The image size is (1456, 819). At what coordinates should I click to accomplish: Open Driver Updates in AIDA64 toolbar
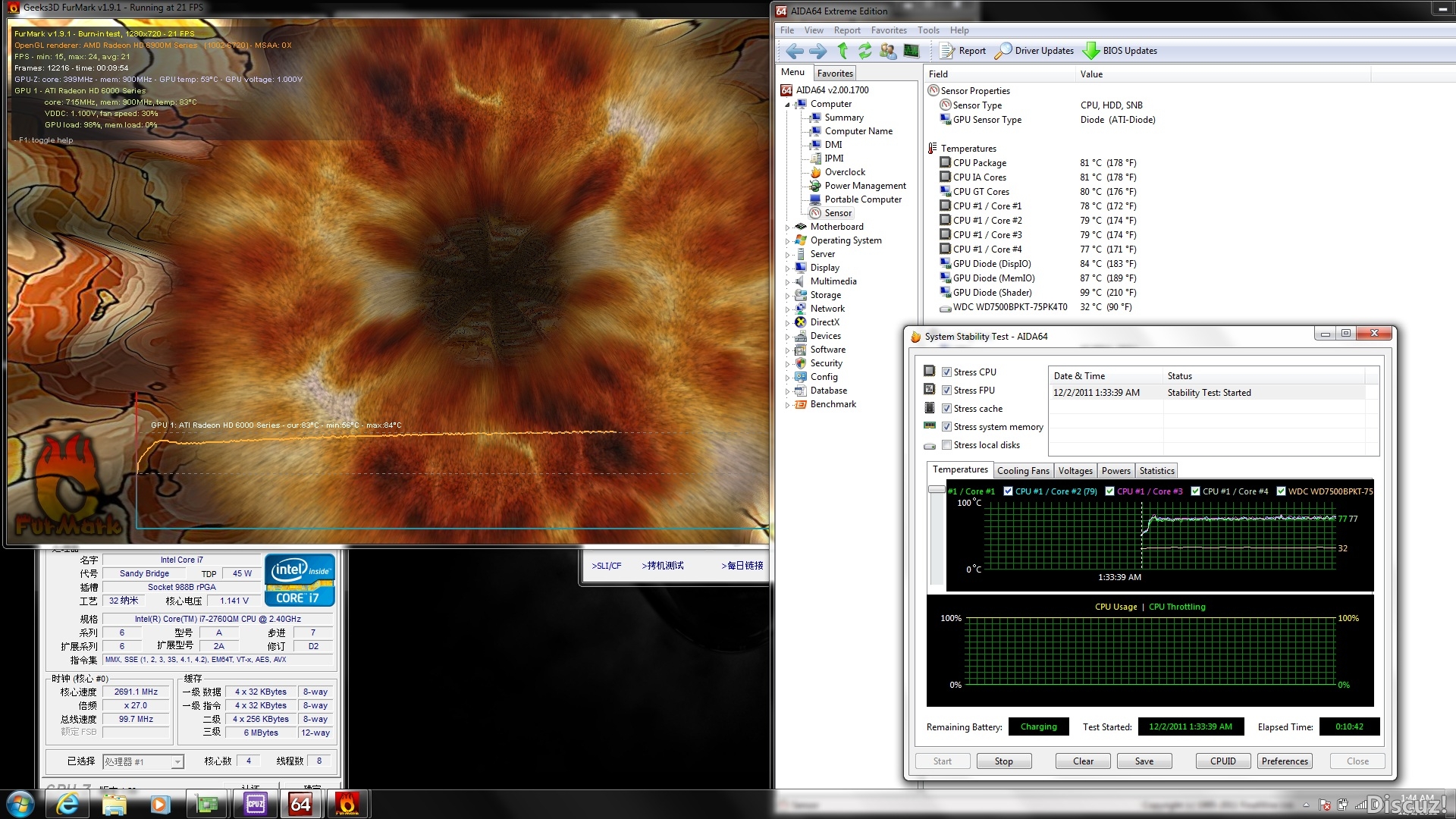1034,51
